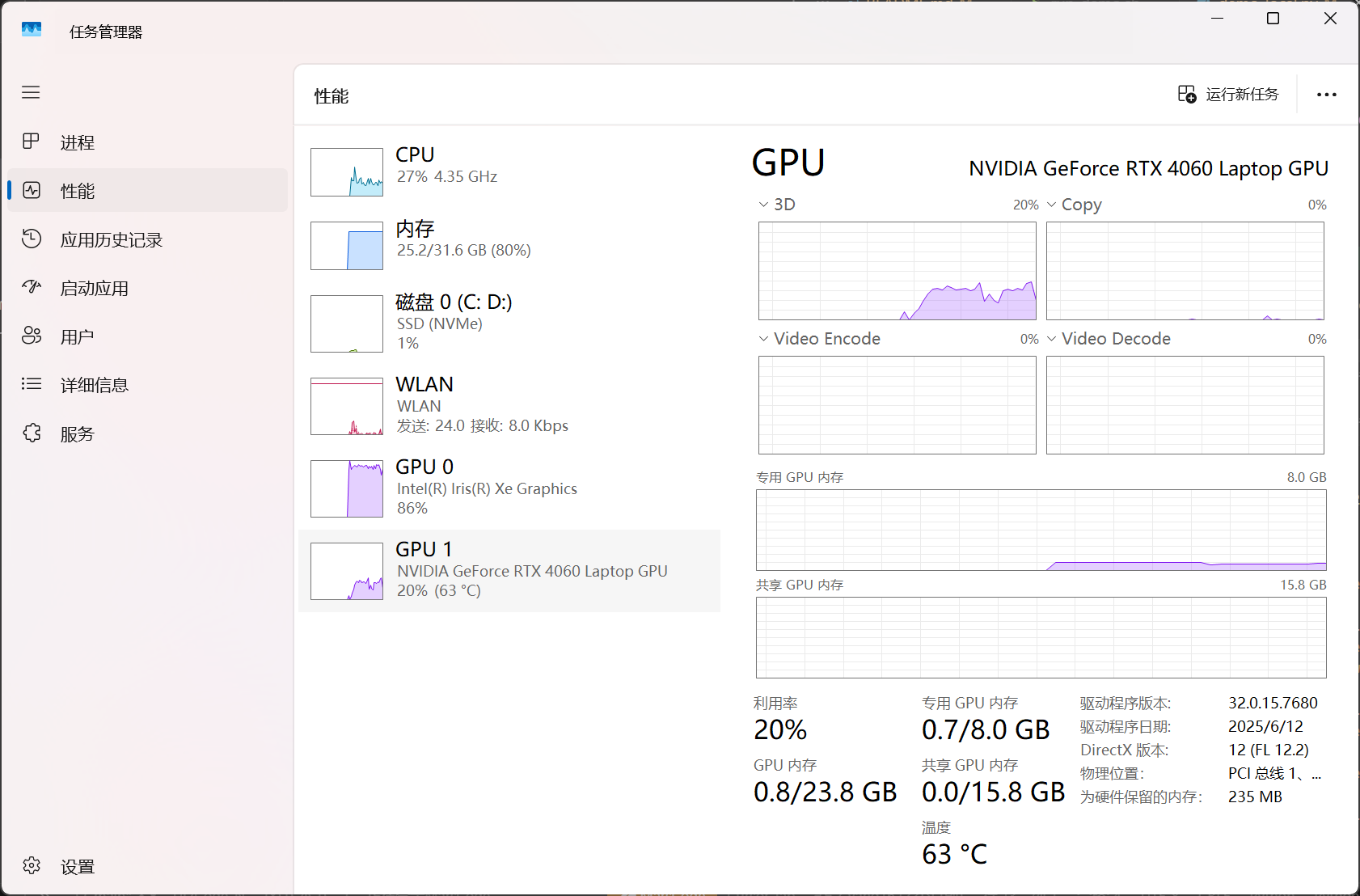This screenshot has height=896, width=1360.
Task: Click the 0.0/15.8 GB shared memory value
Action: point(994,792)
